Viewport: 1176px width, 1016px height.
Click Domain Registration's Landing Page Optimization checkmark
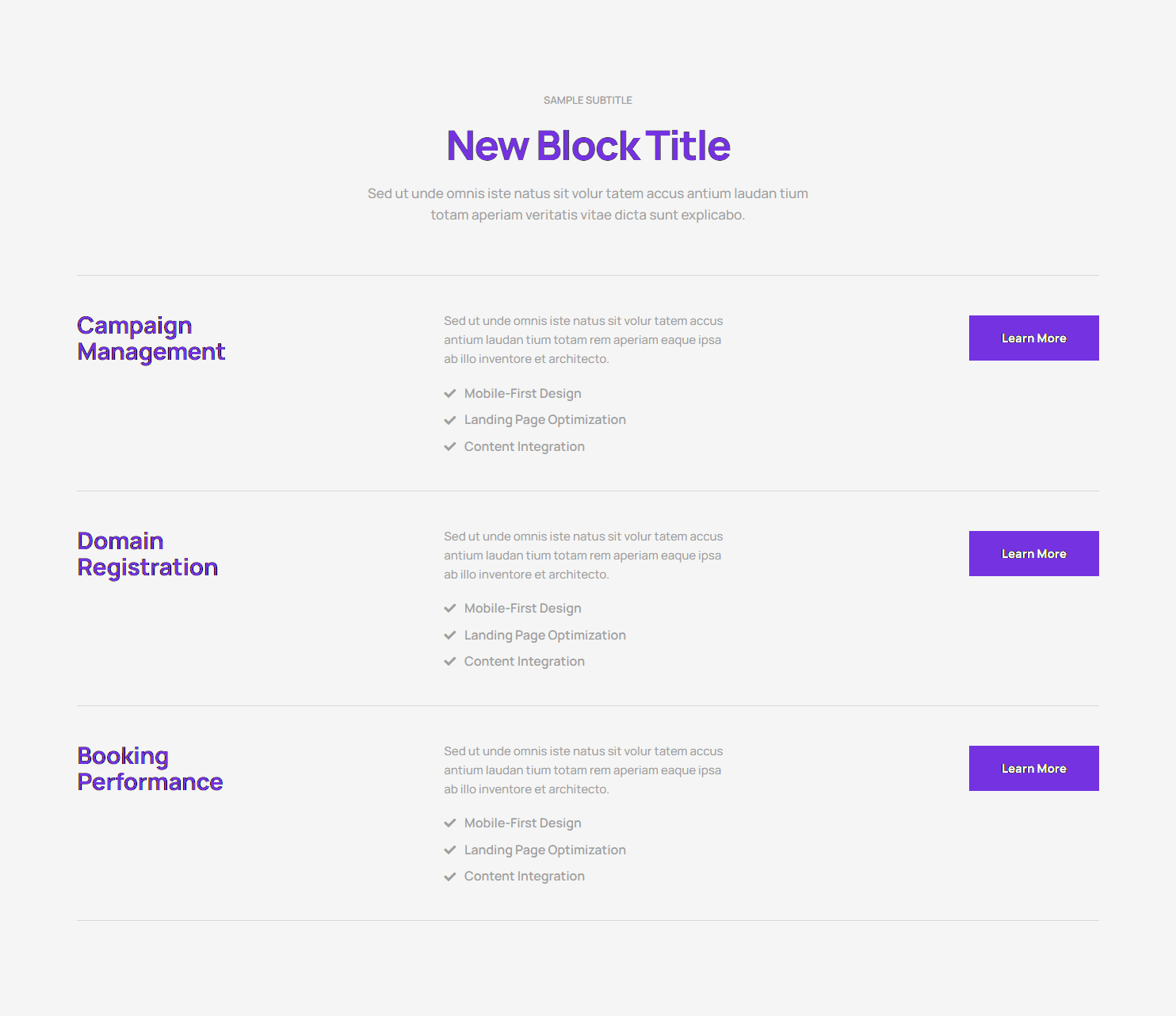tap(450, 636)
